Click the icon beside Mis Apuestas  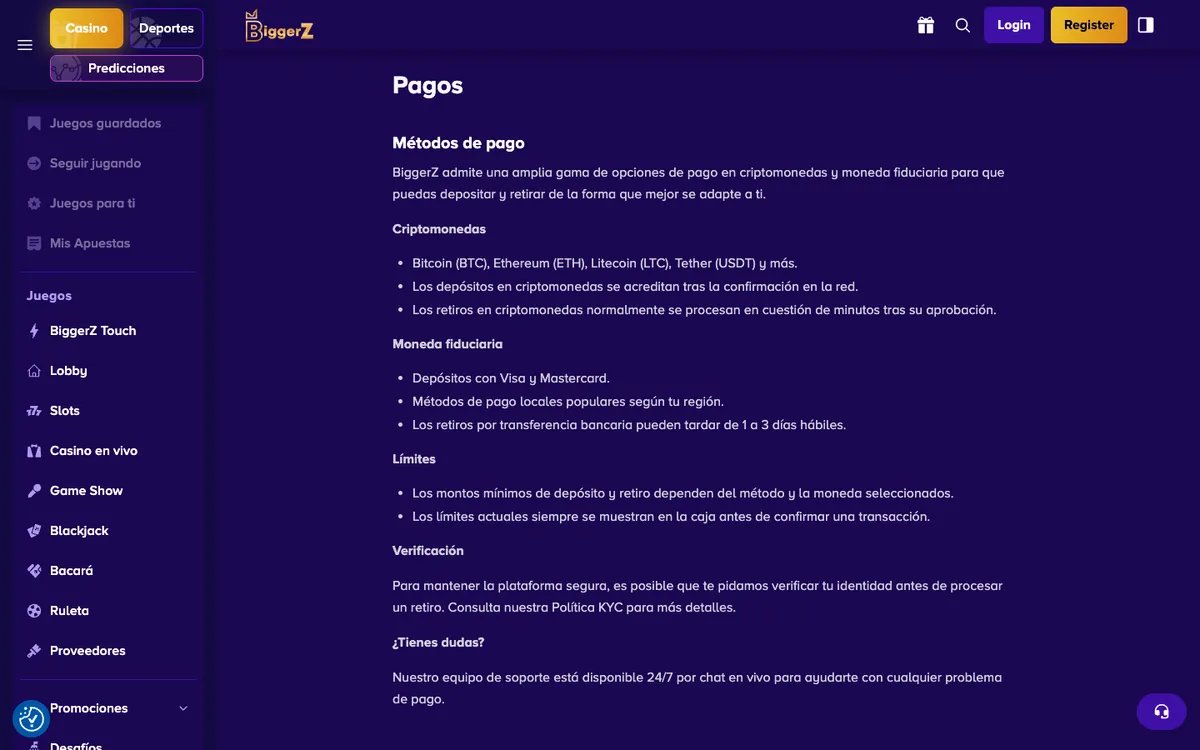click(34, 243)
